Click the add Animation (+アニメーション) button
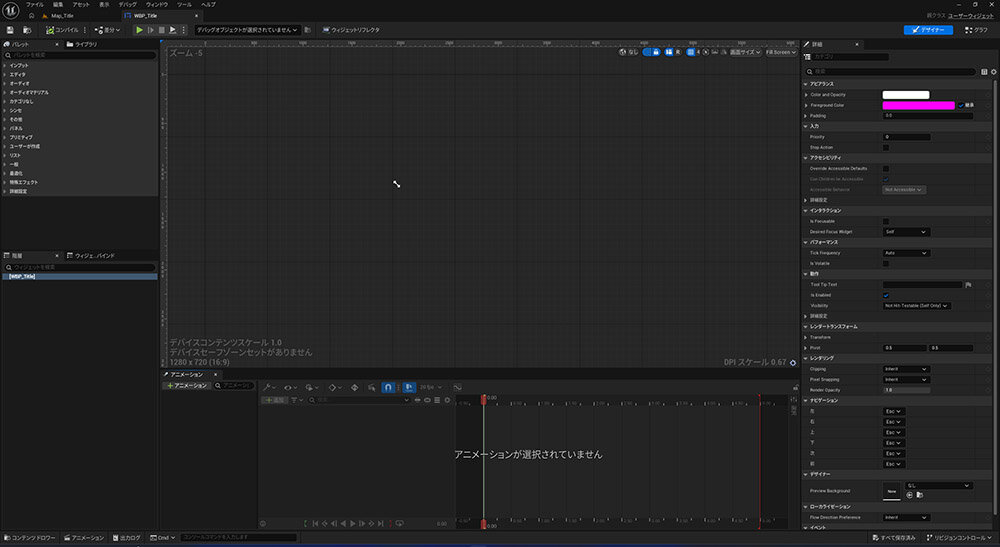The width and height of the screenshot is (1000, 547). pos(188,385)
